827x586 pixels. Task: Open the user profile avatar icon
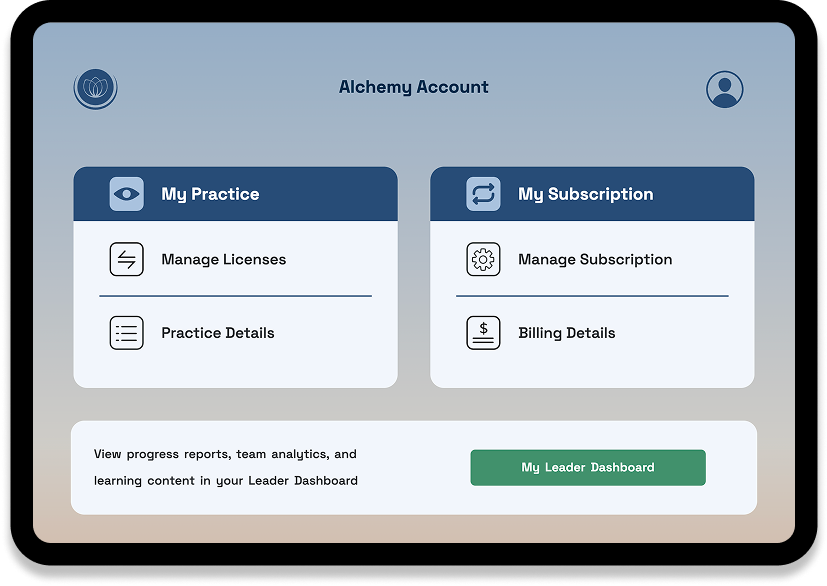click(724, 88)
